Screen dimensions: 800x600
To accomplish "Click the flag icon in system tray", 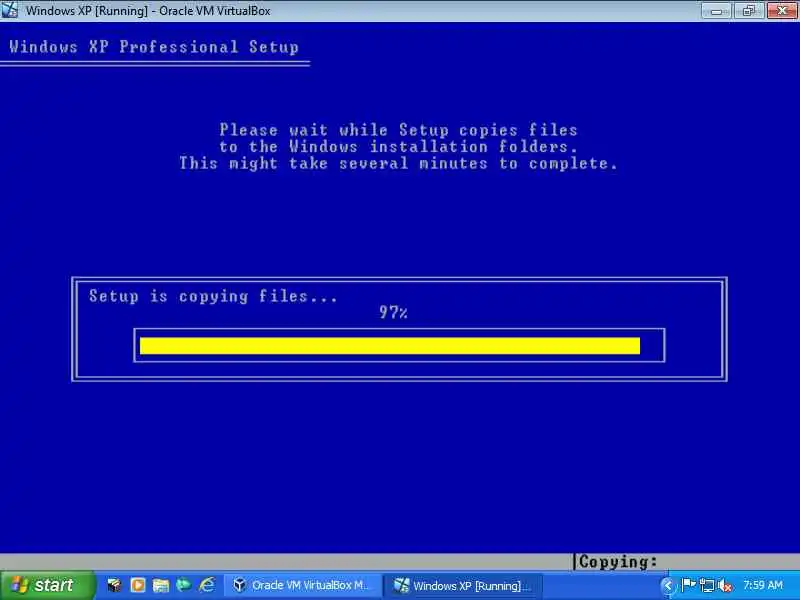I will (688, 585).
